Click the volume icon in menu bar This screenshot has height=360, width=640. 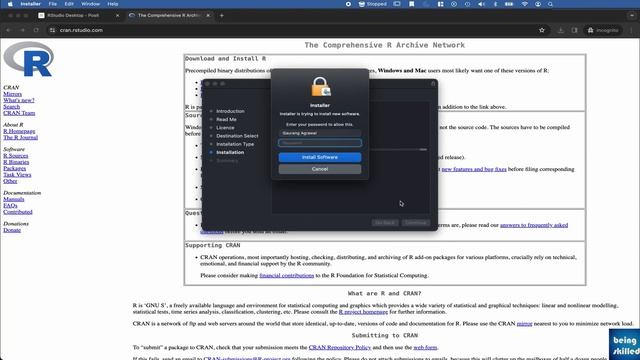(x=481, y=4)
